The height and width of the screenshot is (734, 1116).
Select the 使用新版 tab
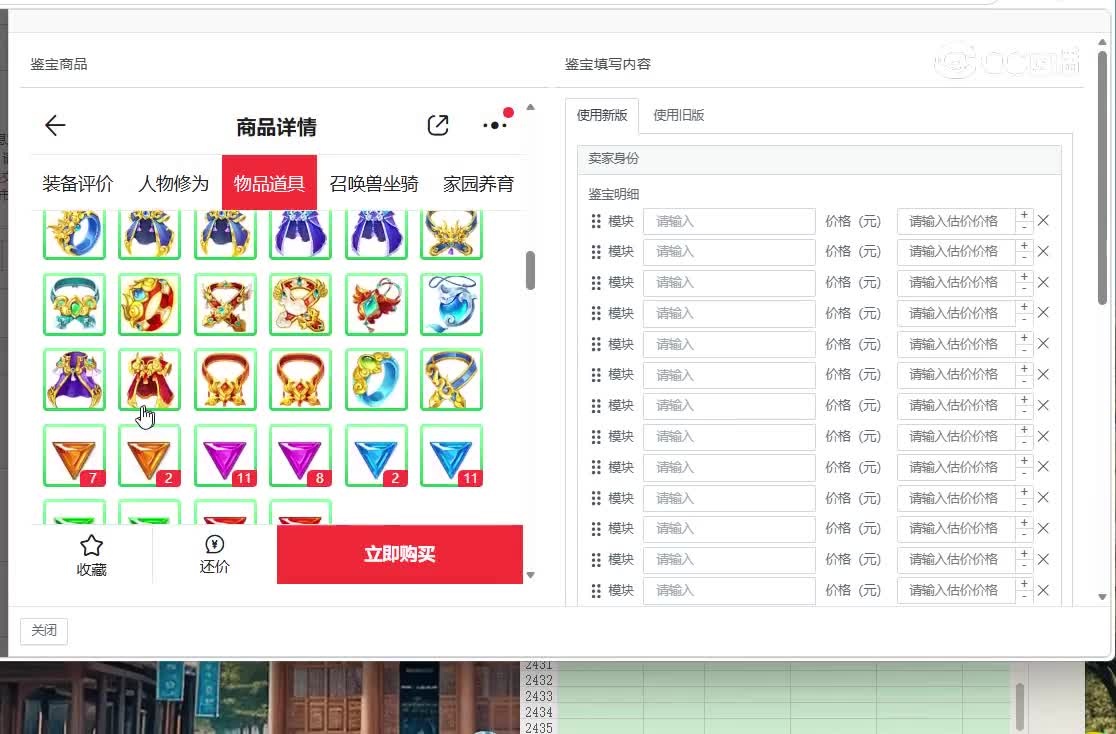(x=602, y=115)
